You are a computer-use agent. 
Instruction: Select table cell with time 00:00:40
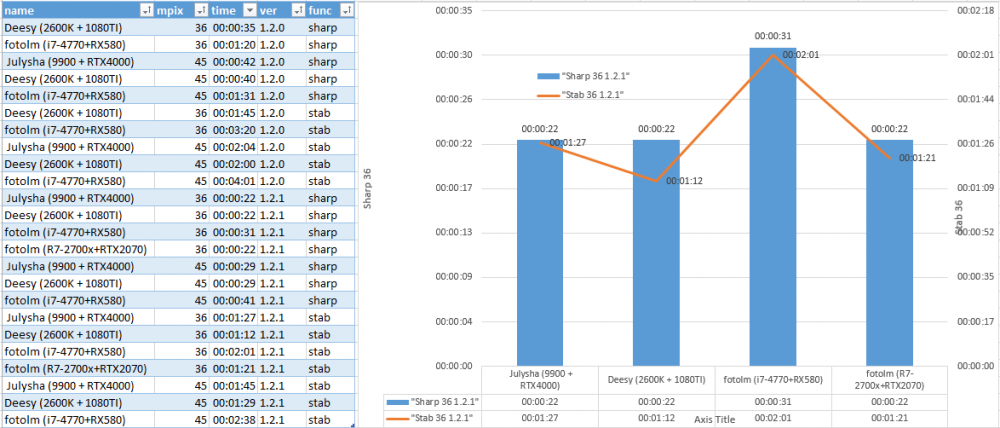[233, 79]
